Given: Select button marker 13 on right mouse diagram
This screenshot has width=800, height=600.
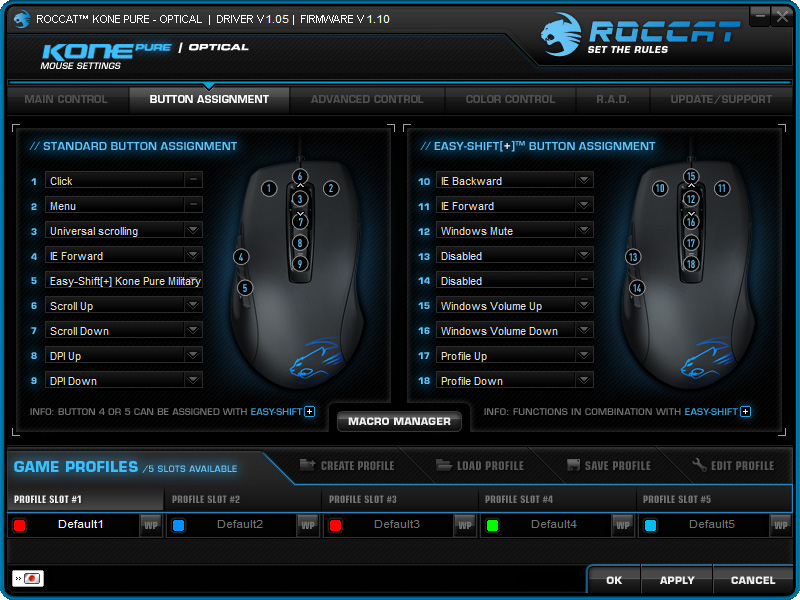Looking at the screenshot, I should pyautogui.click(x=633, y=257).
